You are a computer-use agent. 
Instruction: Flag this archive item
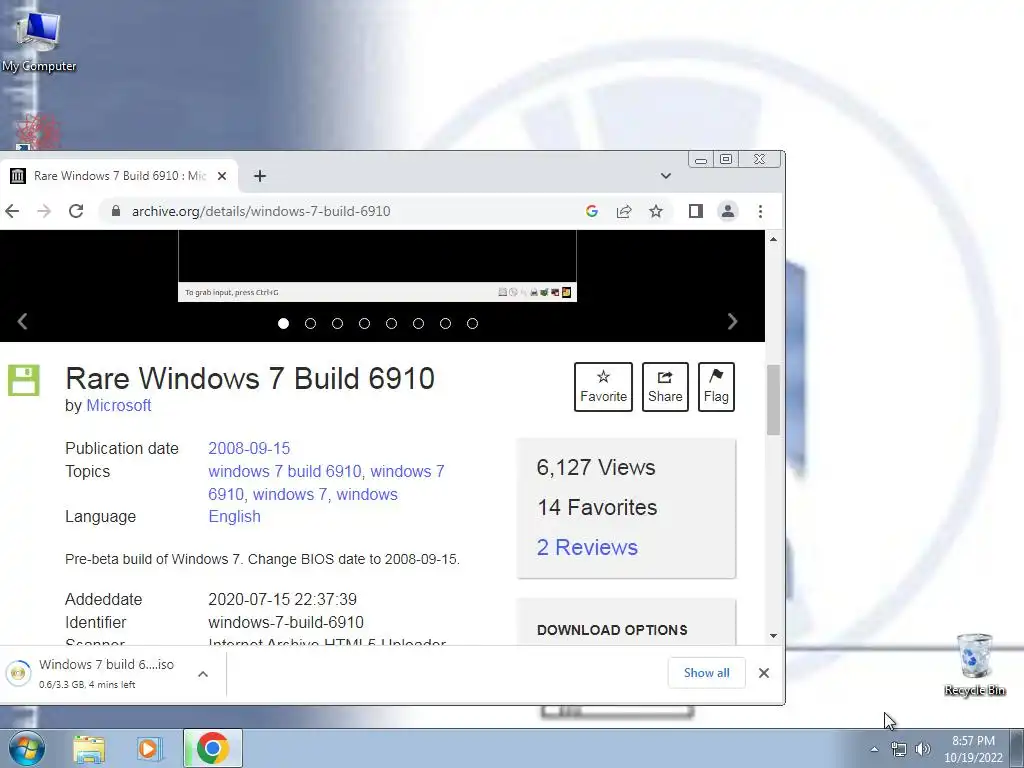(x=716, y=387)
